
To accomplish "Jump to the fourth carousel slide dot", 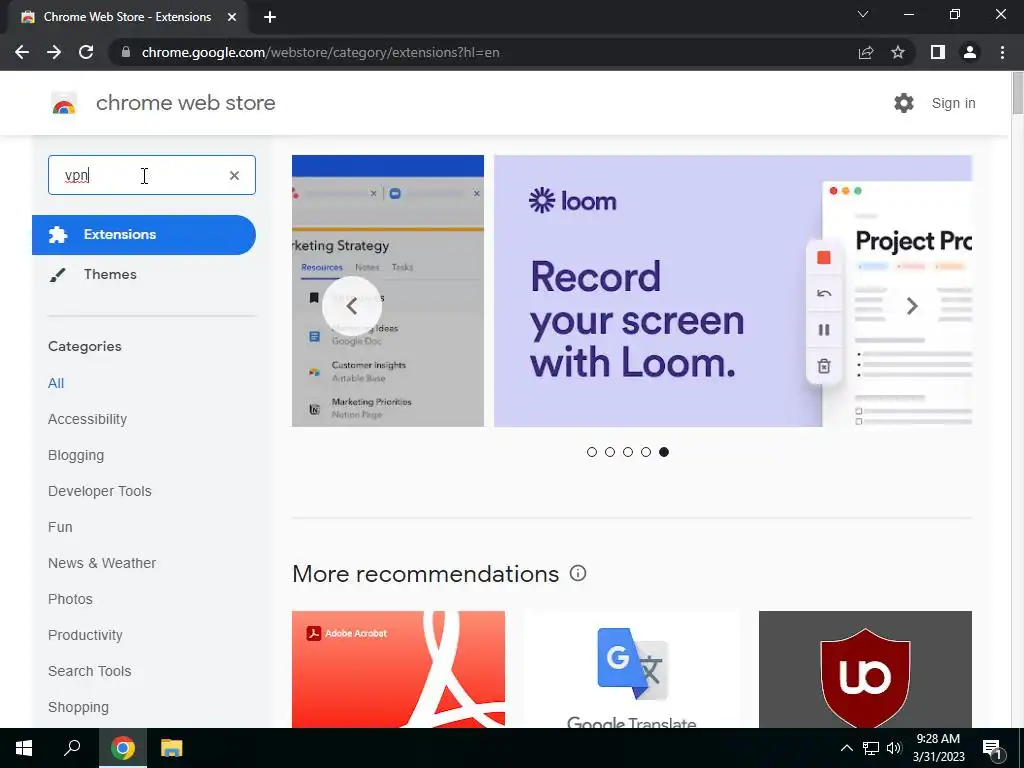I will (x=646, y=452).
